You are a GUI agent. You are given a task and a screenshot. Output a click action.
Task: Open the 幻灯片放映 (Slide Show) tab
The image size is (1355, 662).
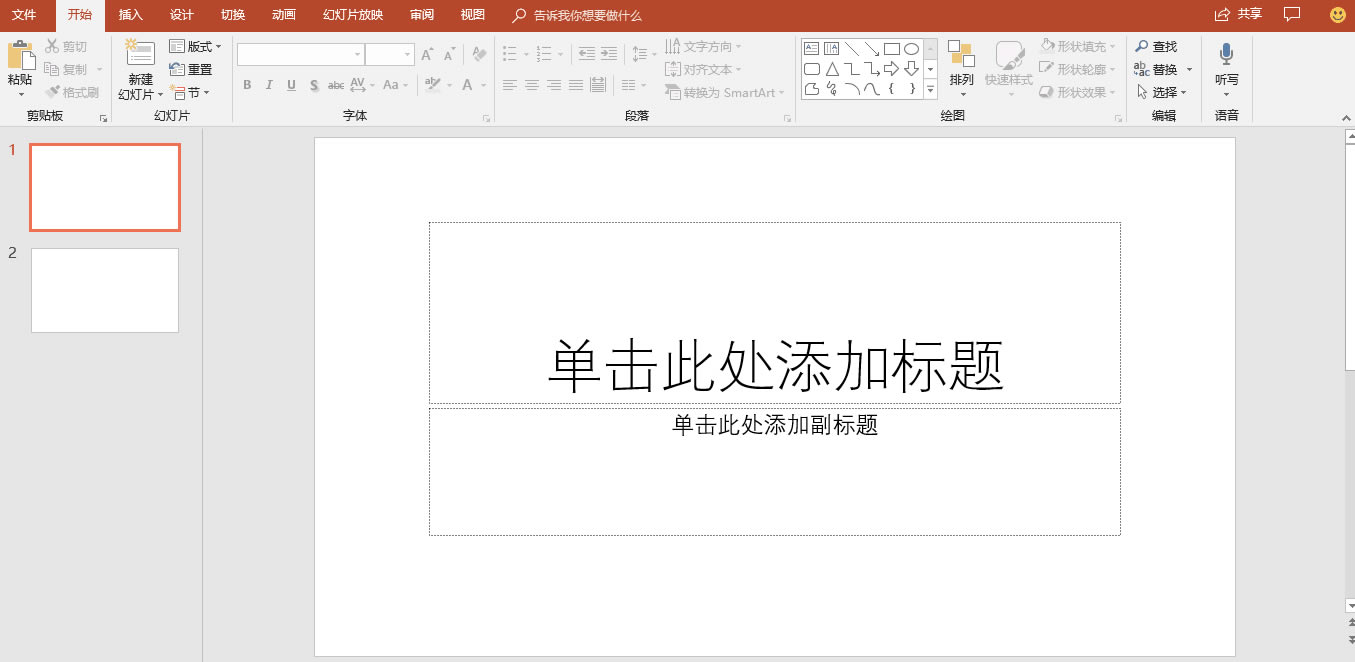coord(351,15)
